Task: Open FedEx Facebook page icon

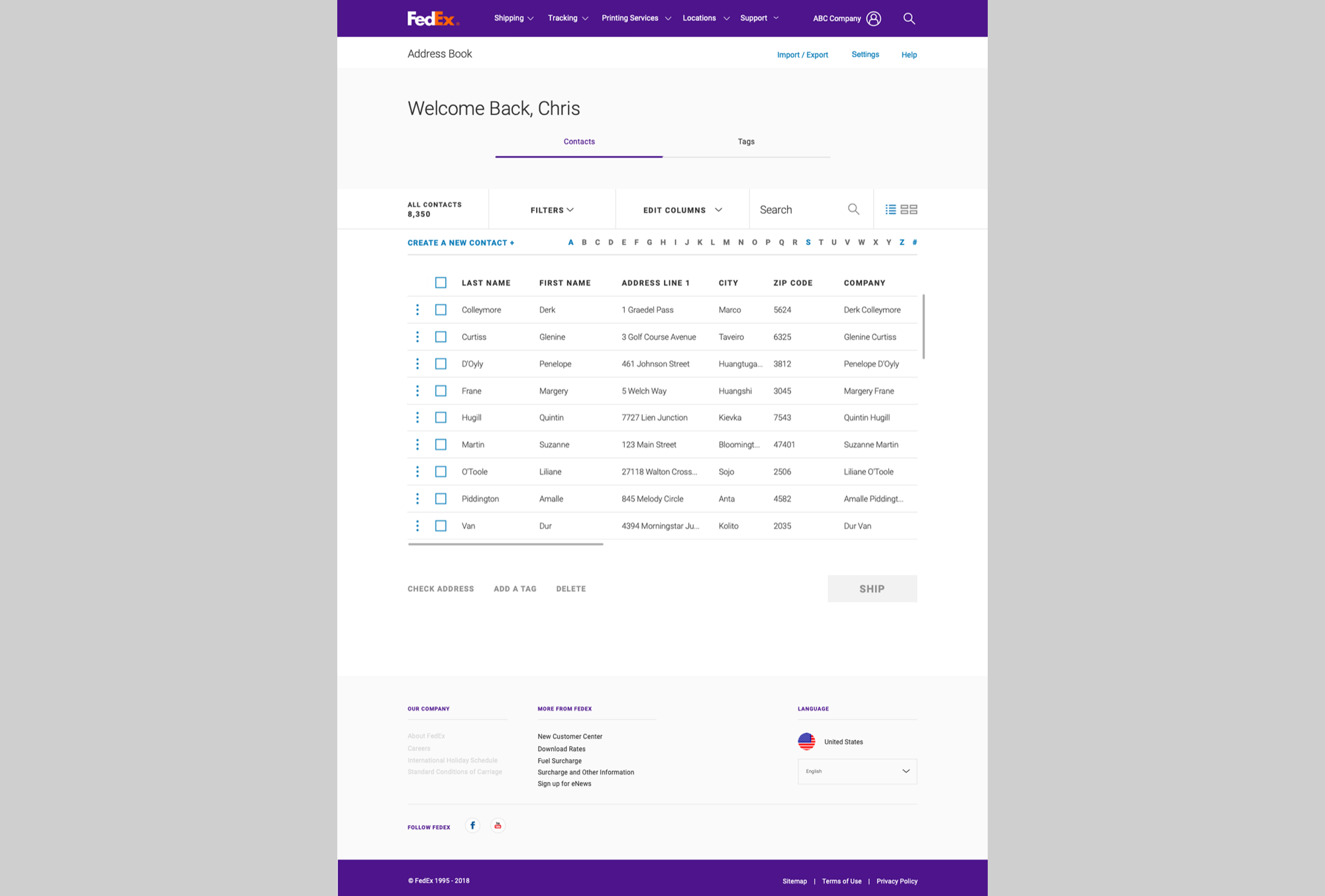Action: [472, 825]
